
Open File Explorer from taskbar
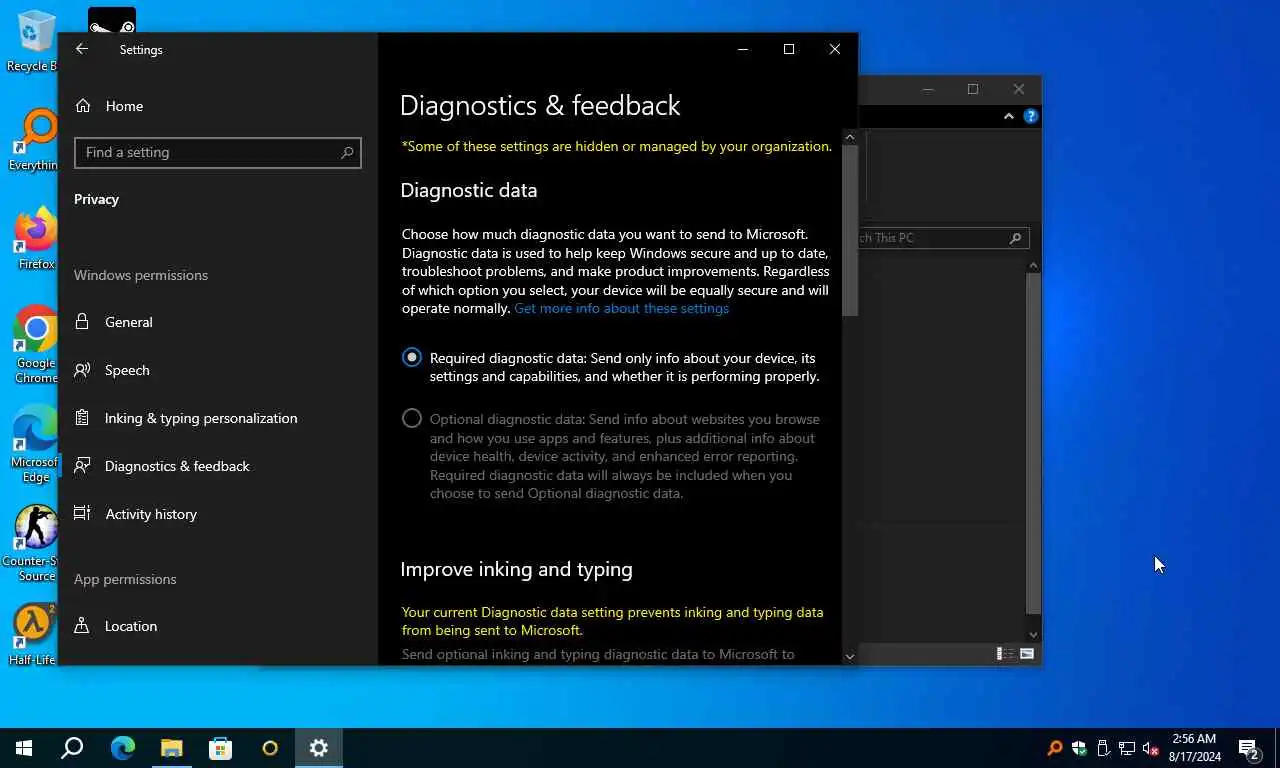[171, 748]
